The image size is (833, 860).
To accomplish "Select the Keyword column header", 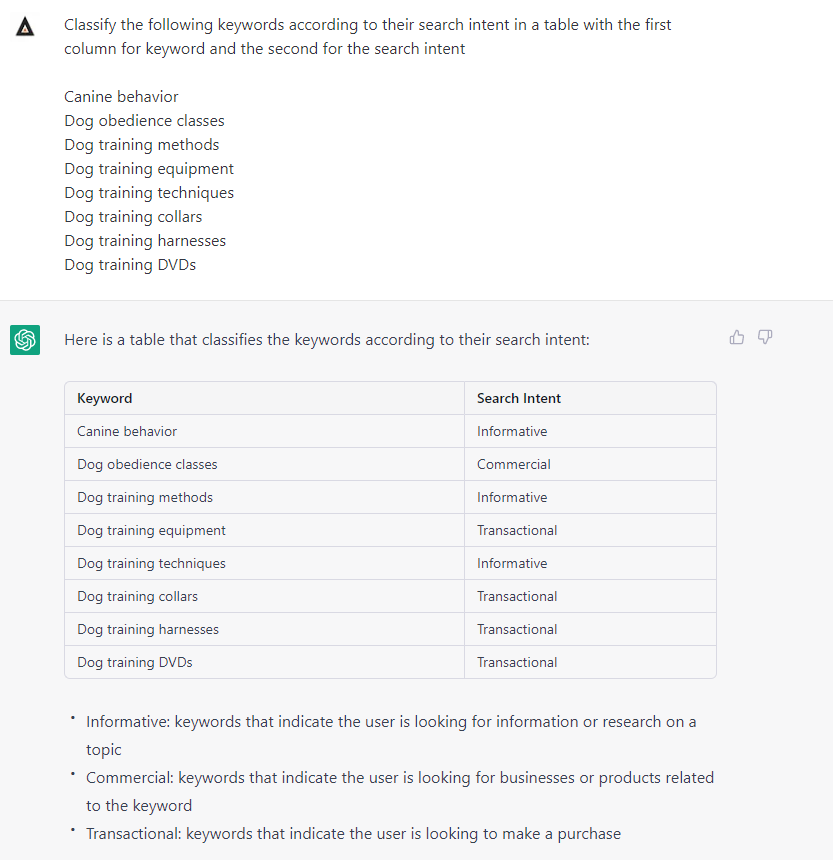I will tap(104, 398).
